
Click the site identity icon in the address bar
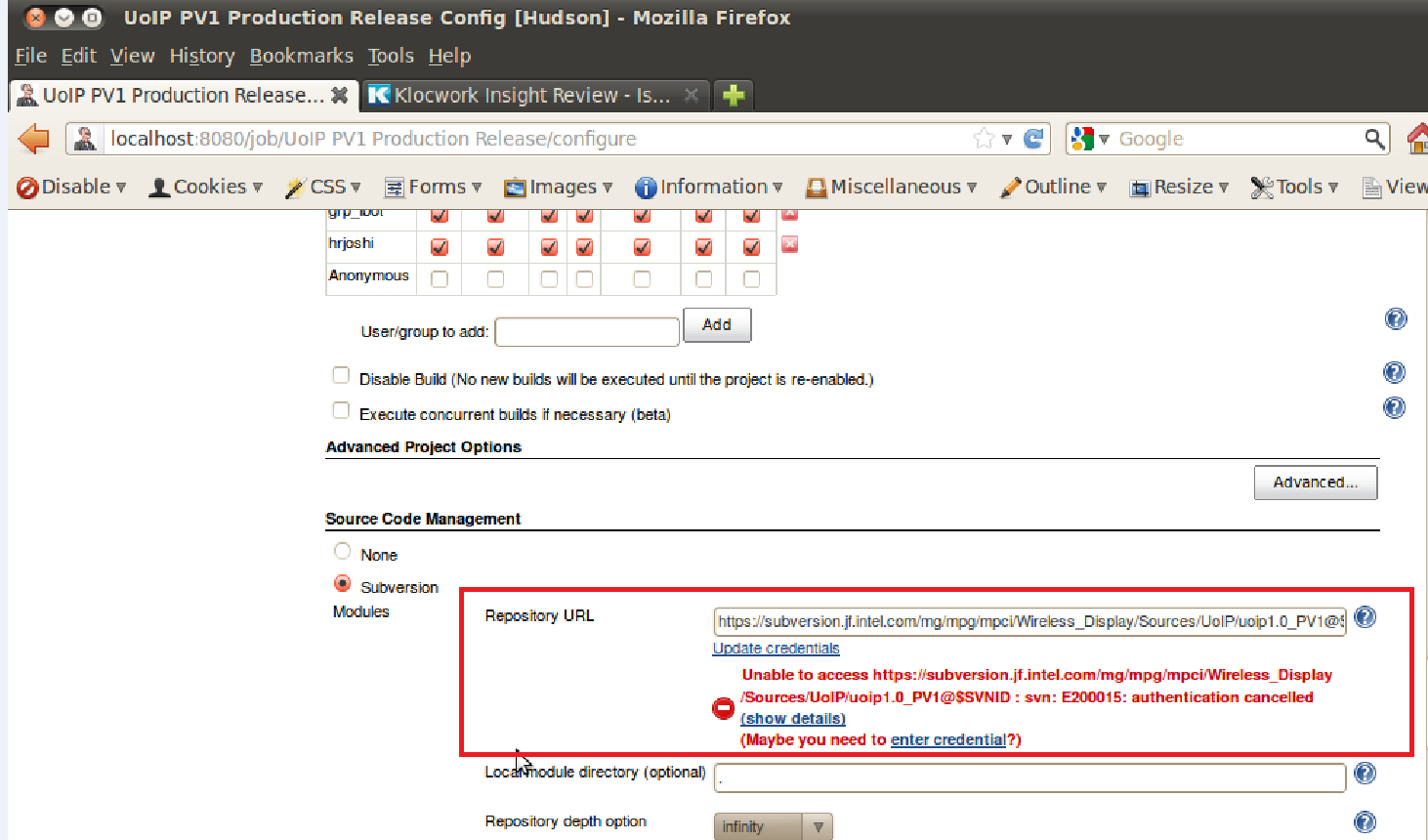click(85, 139)
